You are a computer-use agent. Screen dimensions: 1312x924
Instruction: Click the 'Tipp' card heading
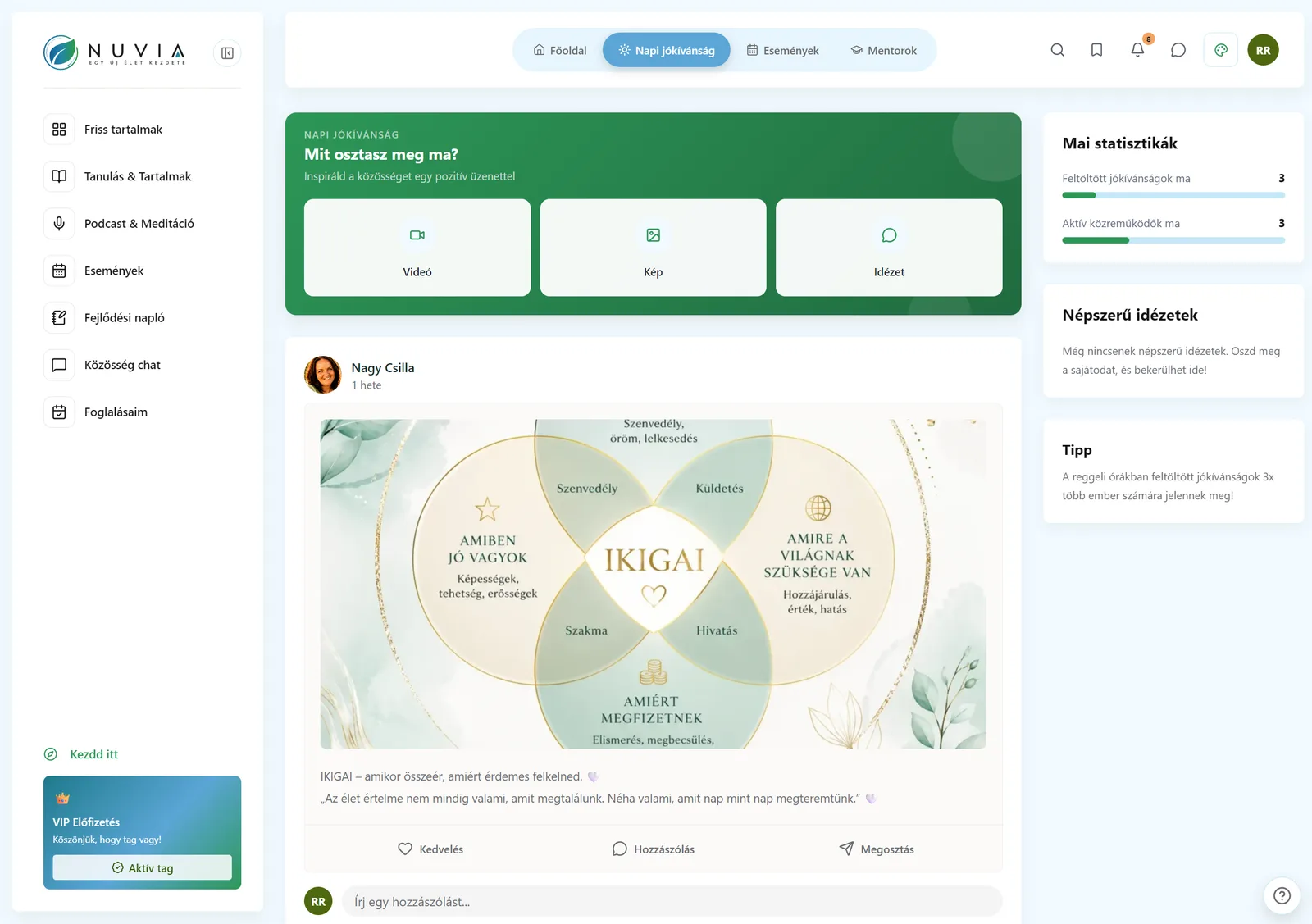(1077, 450)
